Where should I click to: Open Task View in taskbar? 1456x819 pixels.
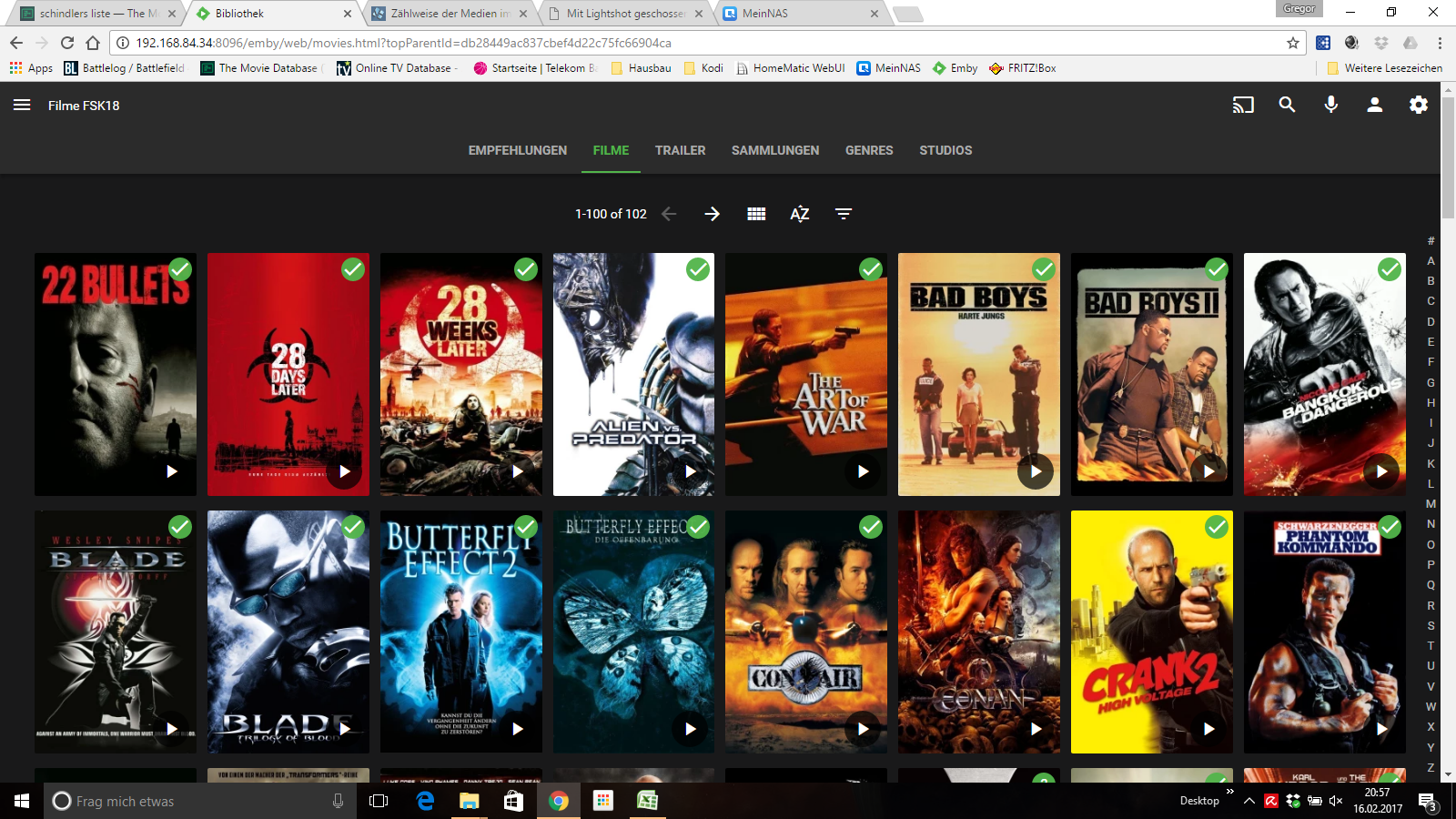[x=379, y=801]
